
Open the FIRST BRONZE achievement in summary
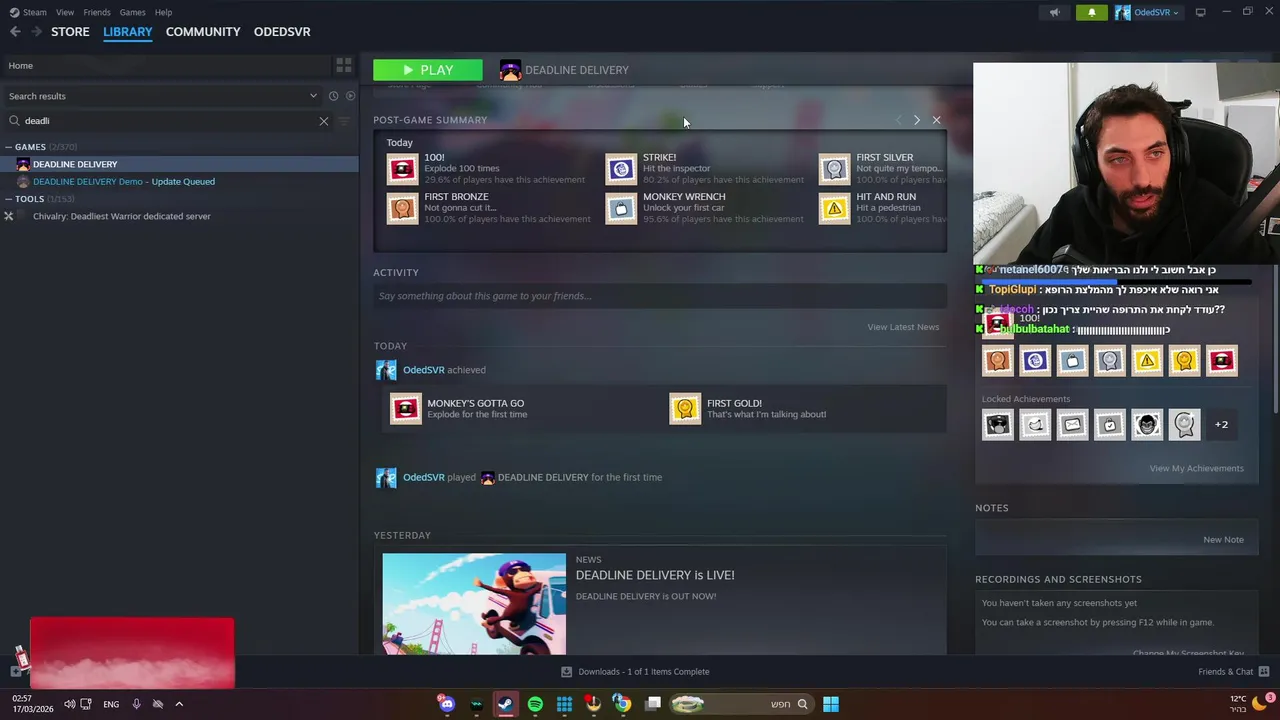[402, 208]
